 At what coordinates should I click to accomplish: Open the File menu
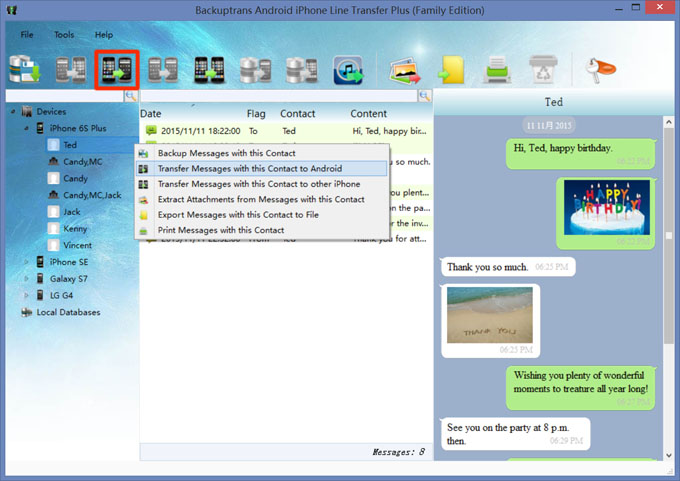click(x=27, y=35)
